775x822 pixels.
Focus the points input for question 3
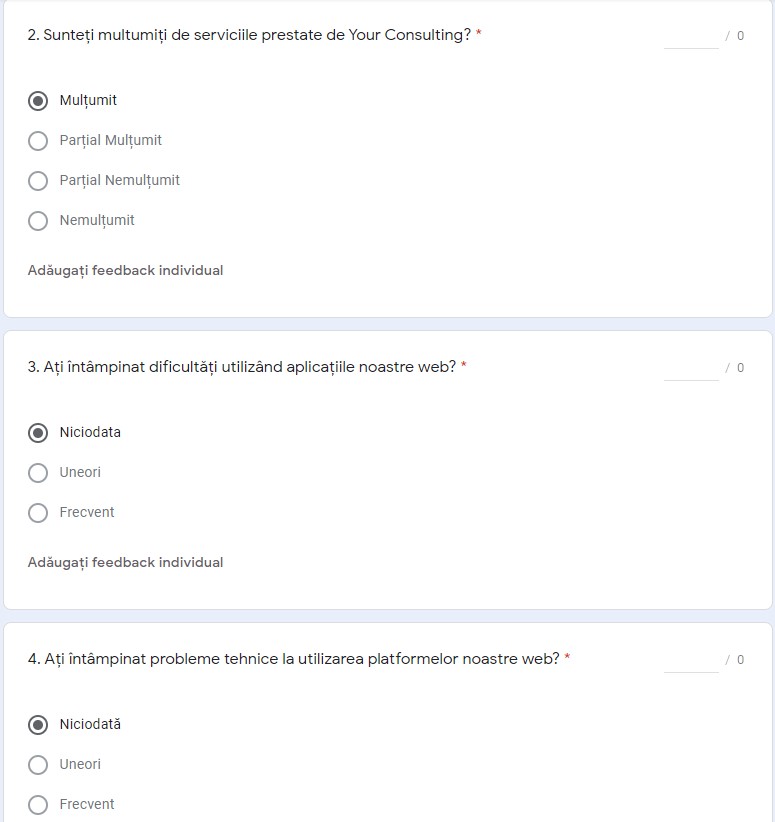(691, 368)
